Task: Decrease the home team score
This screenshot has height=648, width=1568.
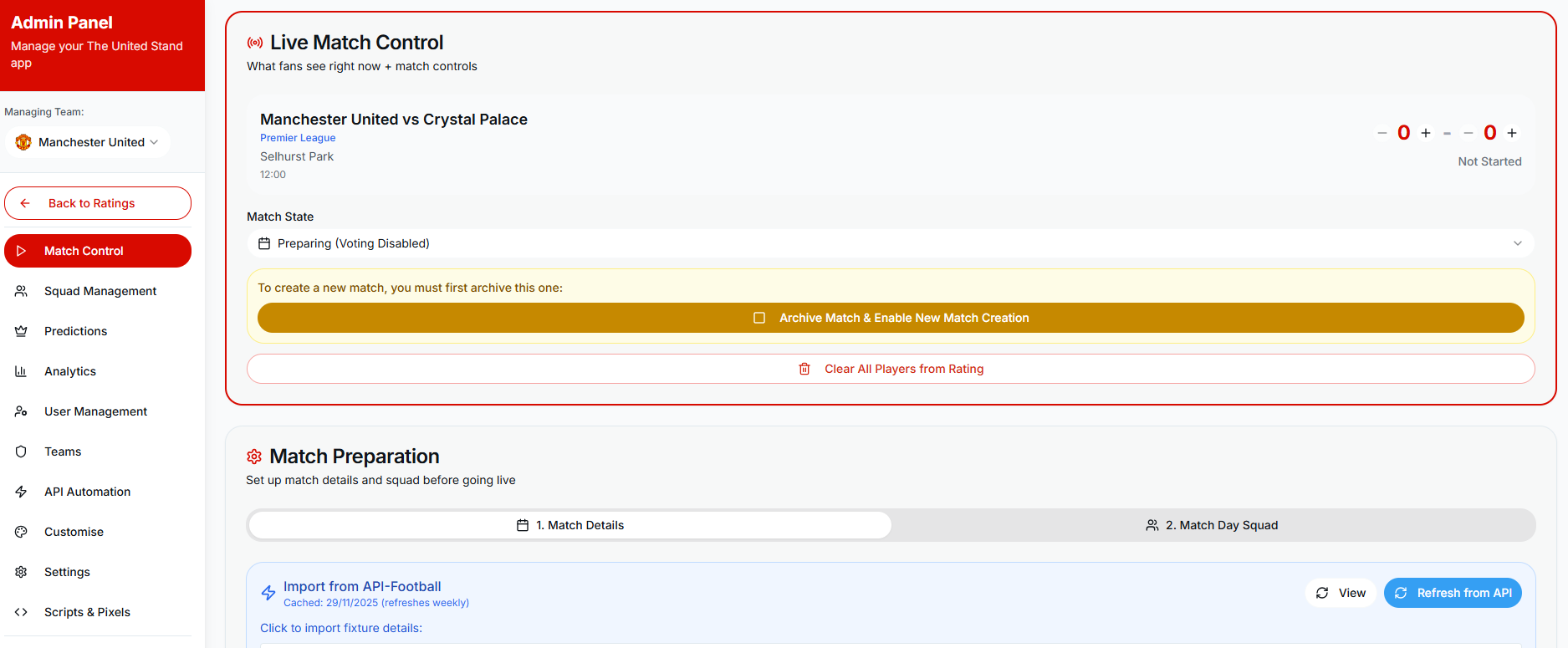Action: [x=1382, y=133]
